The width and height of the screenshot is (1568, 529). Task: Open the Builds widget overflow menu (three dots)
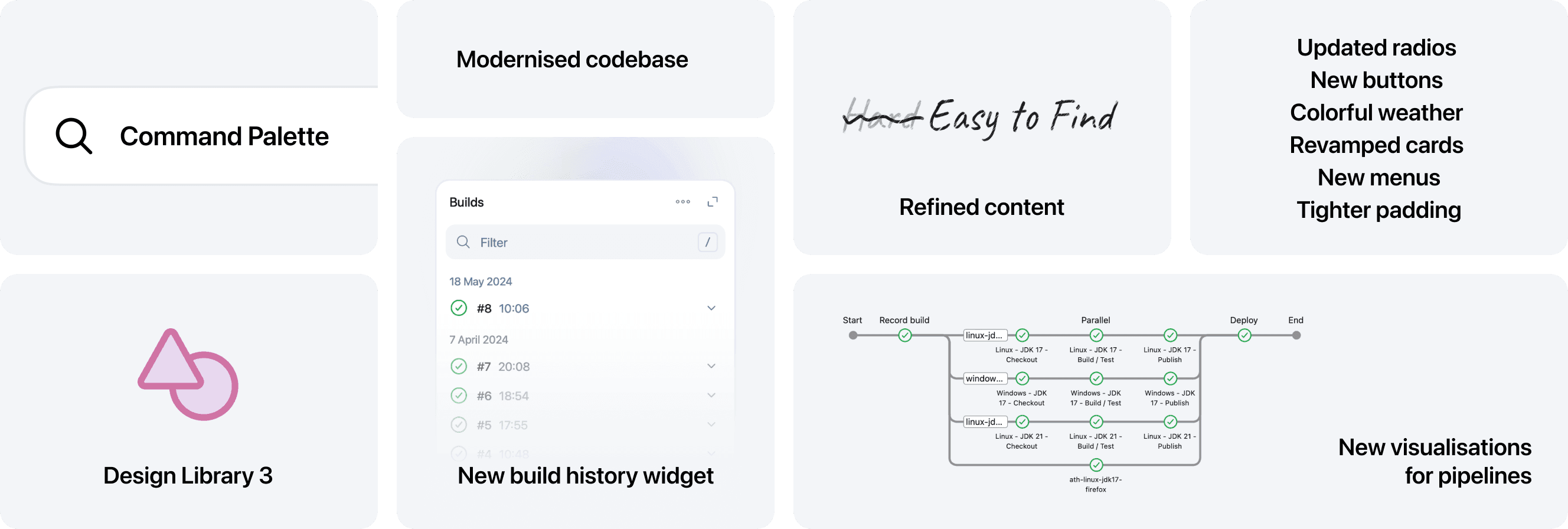click(x=683, y=201)
